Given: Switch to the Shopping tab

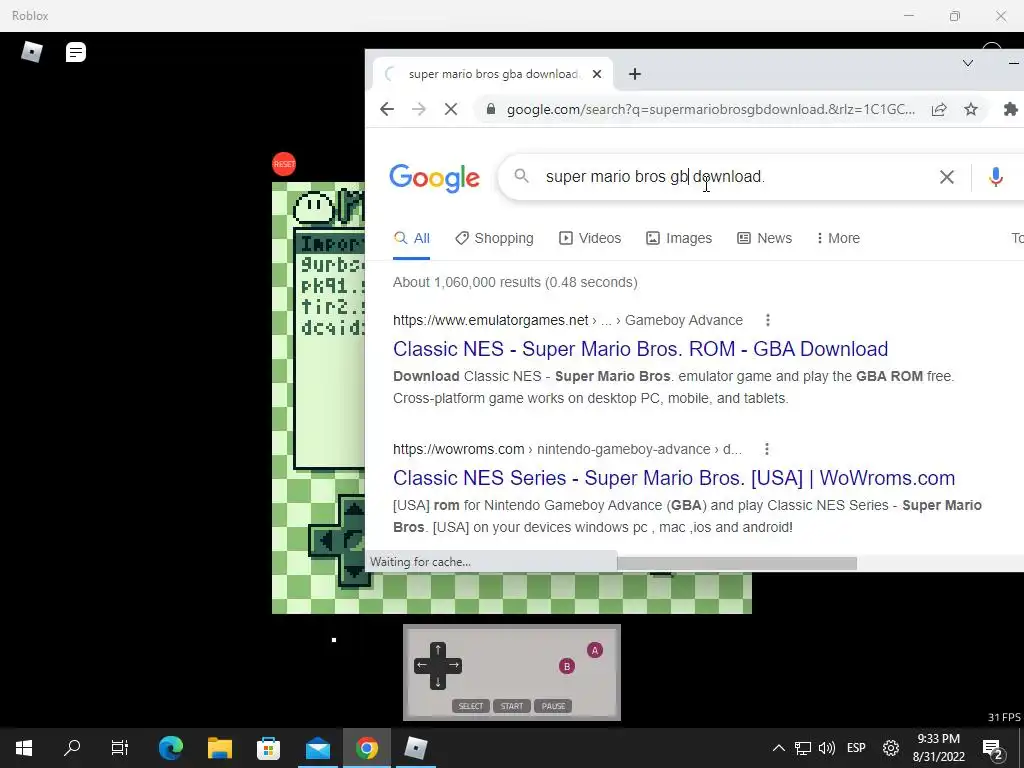Looking at the screenshot, I should (x=494, y=238).
